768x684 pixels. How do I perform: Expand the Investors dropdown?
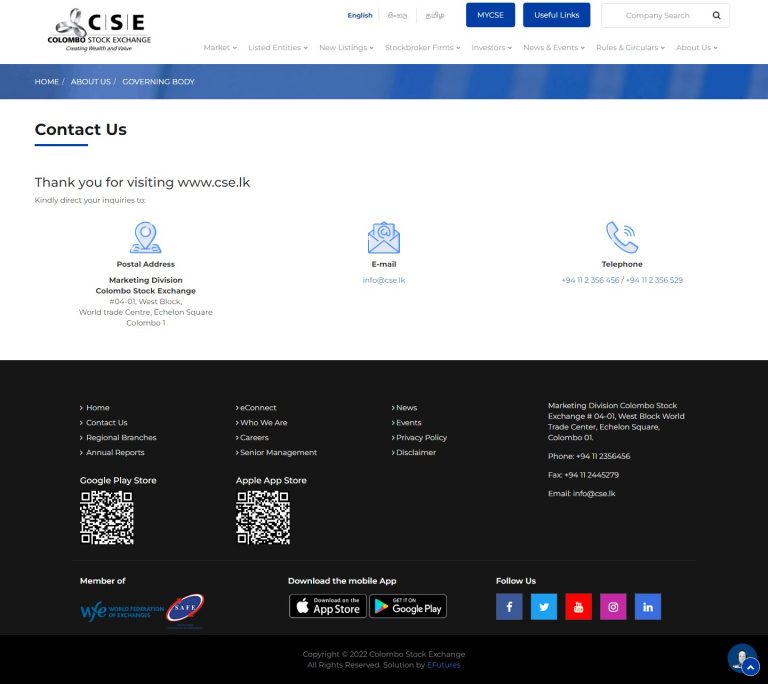[x=491, y=48]
